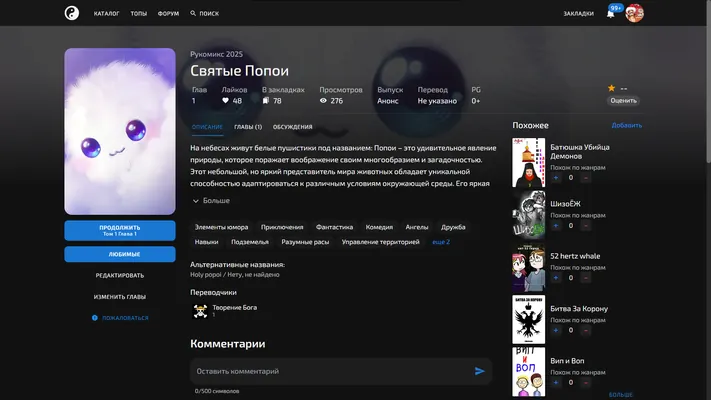
Task: Select the Навыки tag
Action: [206, 242]
